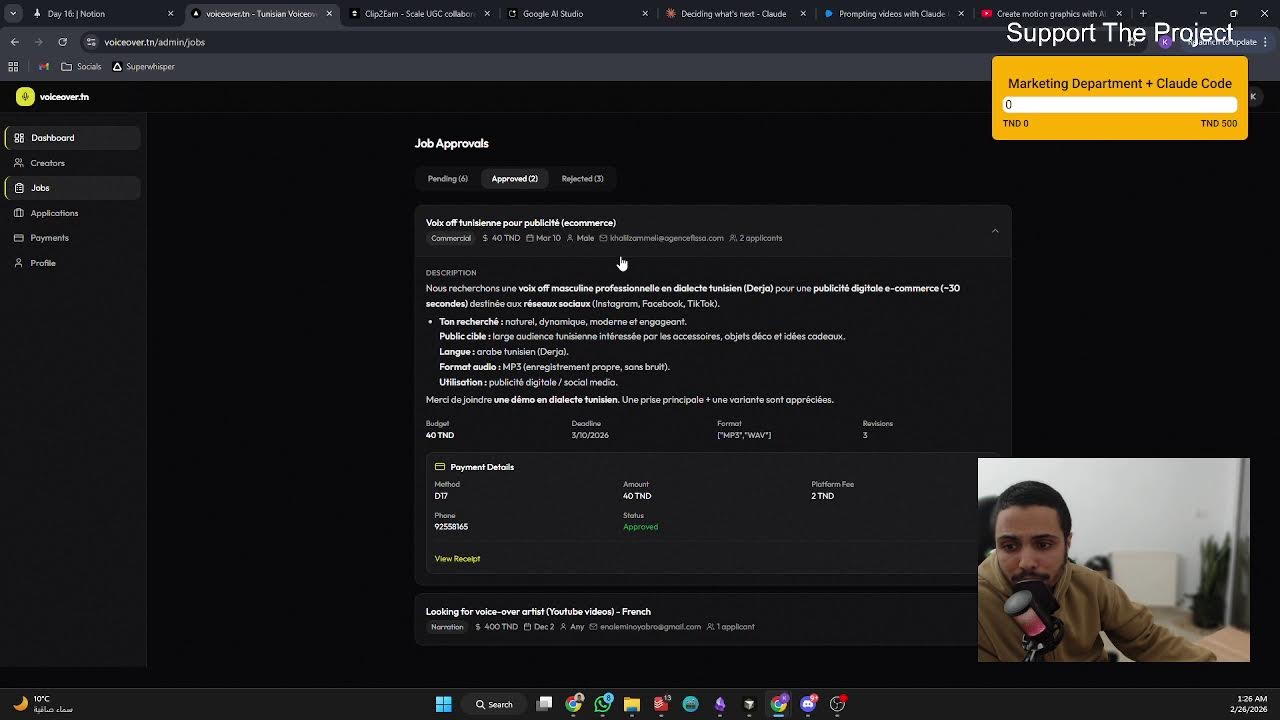Reload the page with refresh button
The width and height of the screenshot is (1280, 720).
pos(62,42)
